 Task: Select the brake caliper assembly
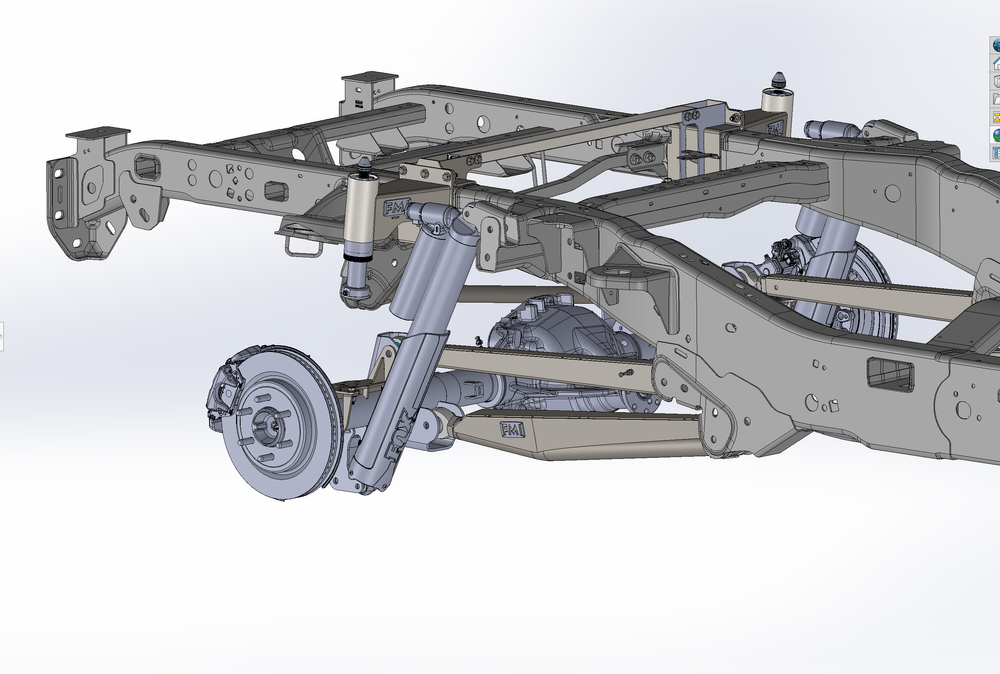[x=222, y=390]
